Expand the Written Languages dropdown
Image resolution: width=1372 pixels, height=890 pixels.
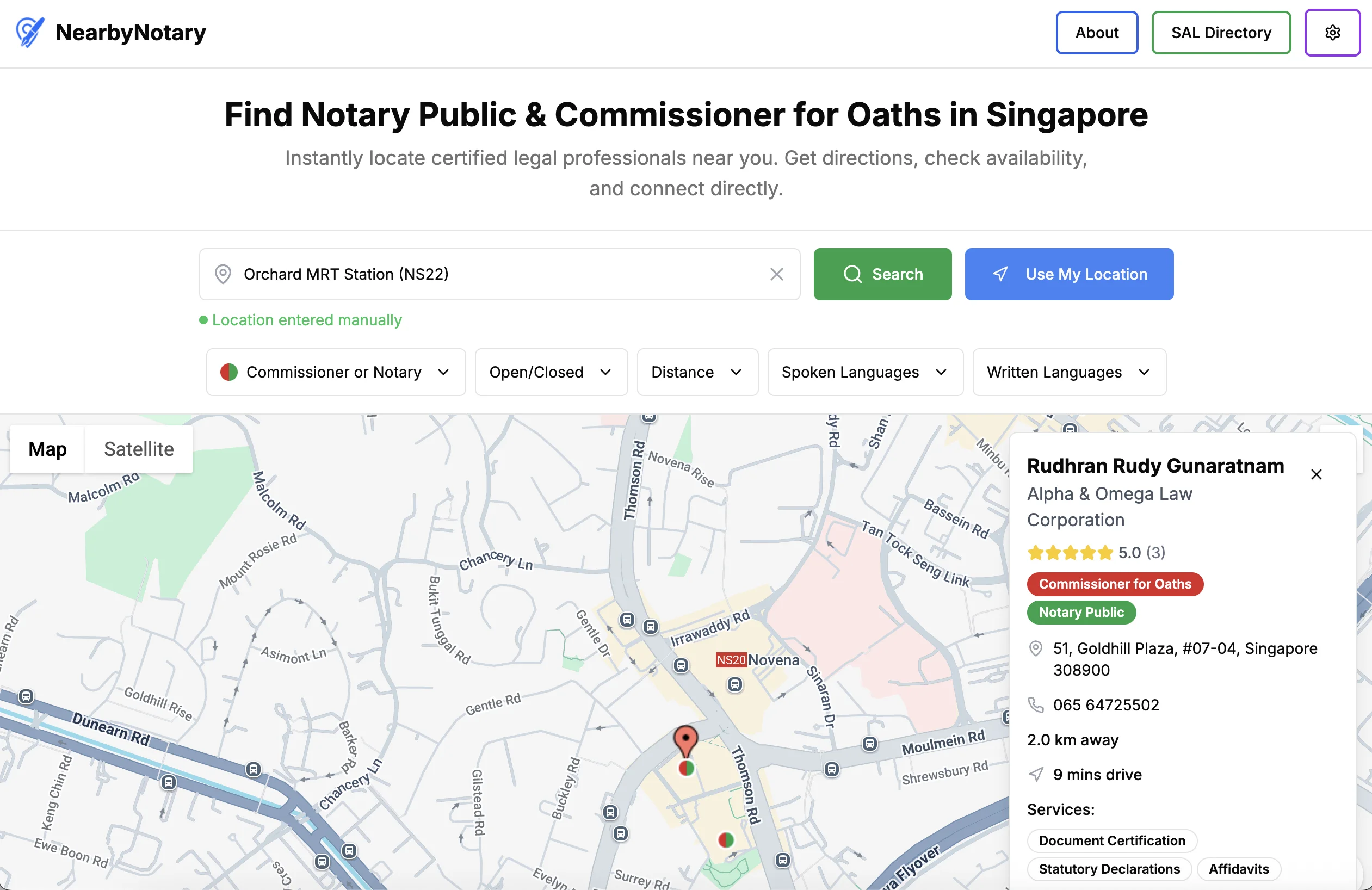click(x=1070, y=372)
